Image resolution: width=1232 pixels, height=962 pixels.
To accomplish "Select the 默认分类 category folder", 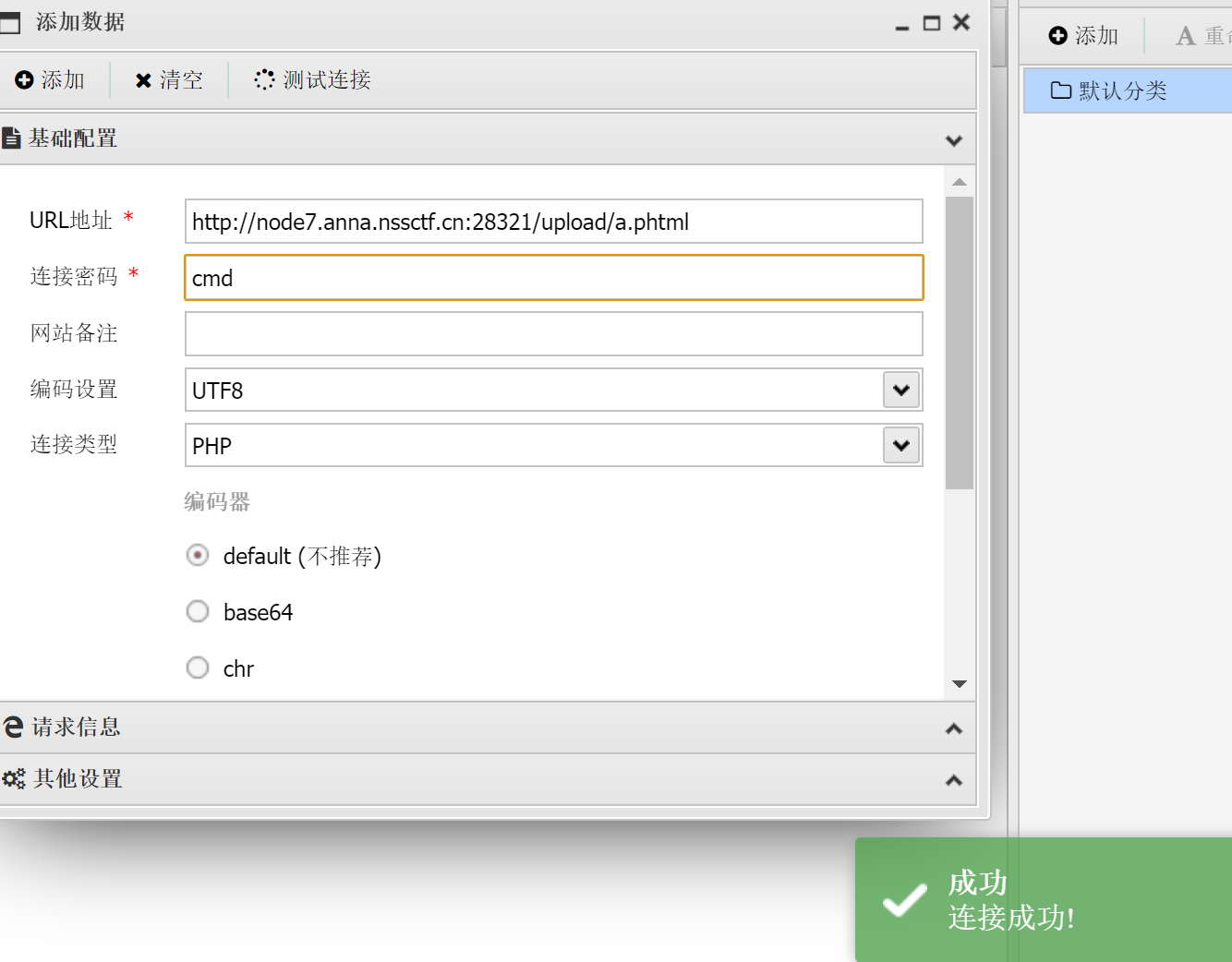I will point(1128,90).
